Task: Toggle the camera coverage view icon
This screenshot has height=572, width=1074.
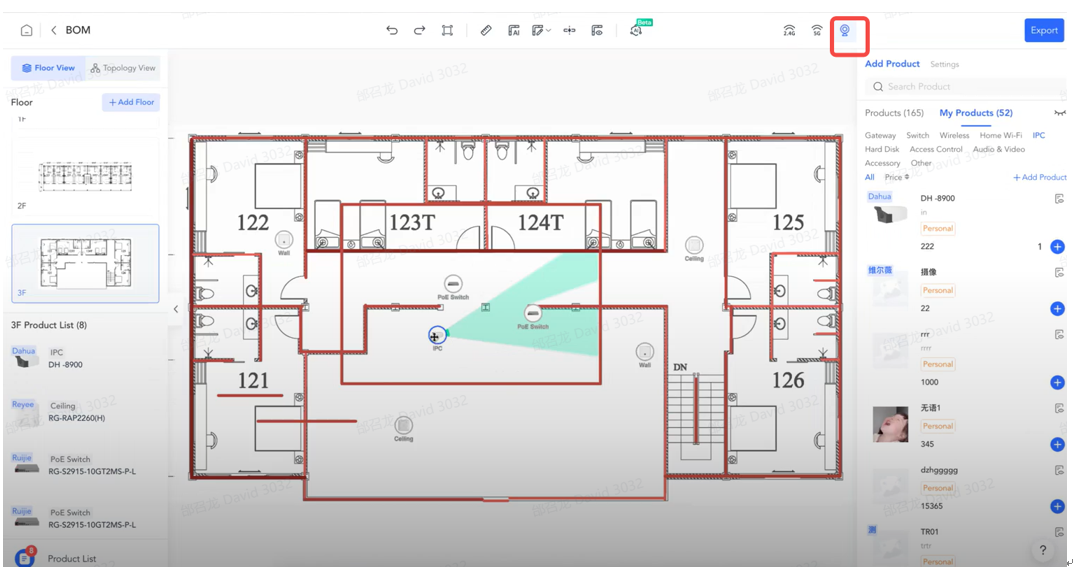Action: tap(845, 31)
